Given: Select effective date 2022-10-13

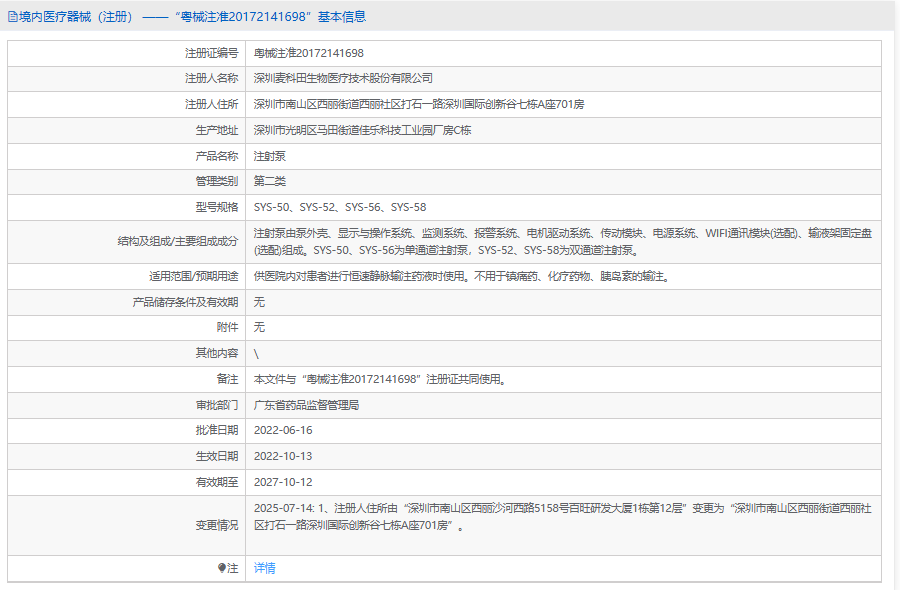Looking at the screenshot, I should coord(283,456).
